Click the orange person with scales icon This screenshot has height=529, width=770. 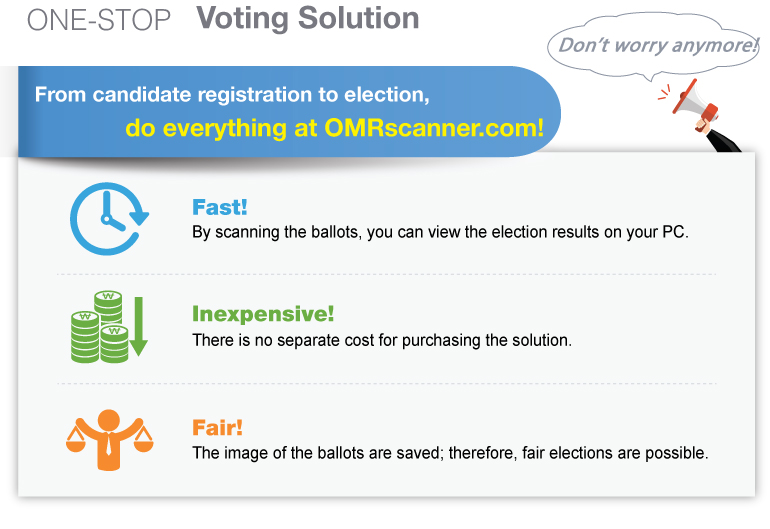point(107,438)
